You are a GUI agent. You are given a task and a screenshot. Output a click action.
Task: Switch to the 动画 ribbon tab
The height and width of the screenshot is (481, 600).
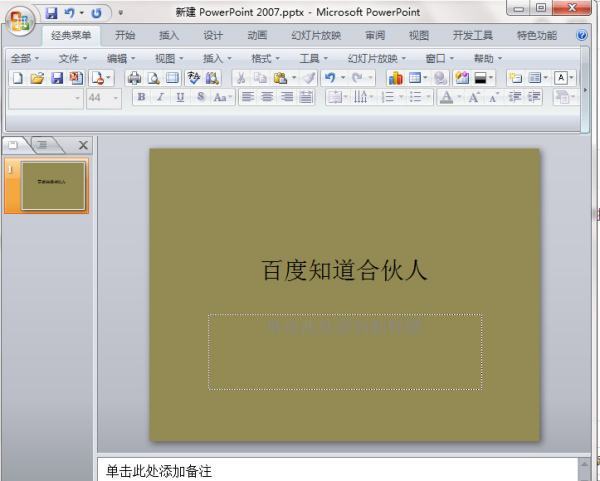pyautogui.click(x=257, y=36)
